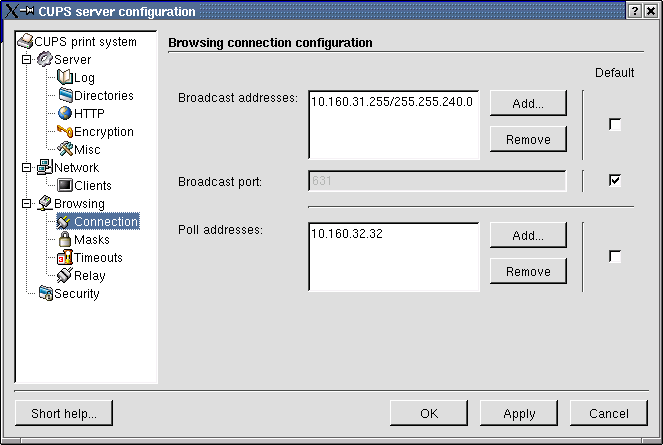Click the Log book icon in tree
The image size is (663, 445).
tap(65, 78)
